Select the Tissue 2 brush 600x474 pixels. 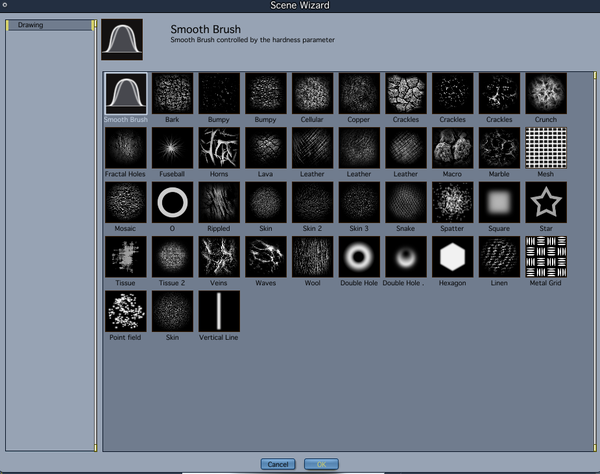[x=172, y=257]
